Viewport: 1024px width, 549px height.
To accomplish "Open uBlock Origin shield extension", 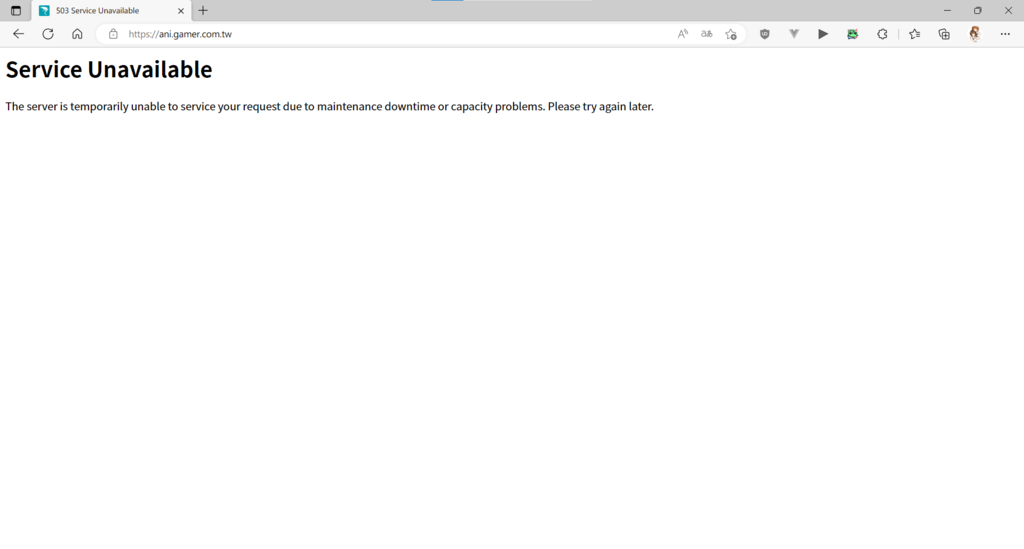I will click(764, 34).
